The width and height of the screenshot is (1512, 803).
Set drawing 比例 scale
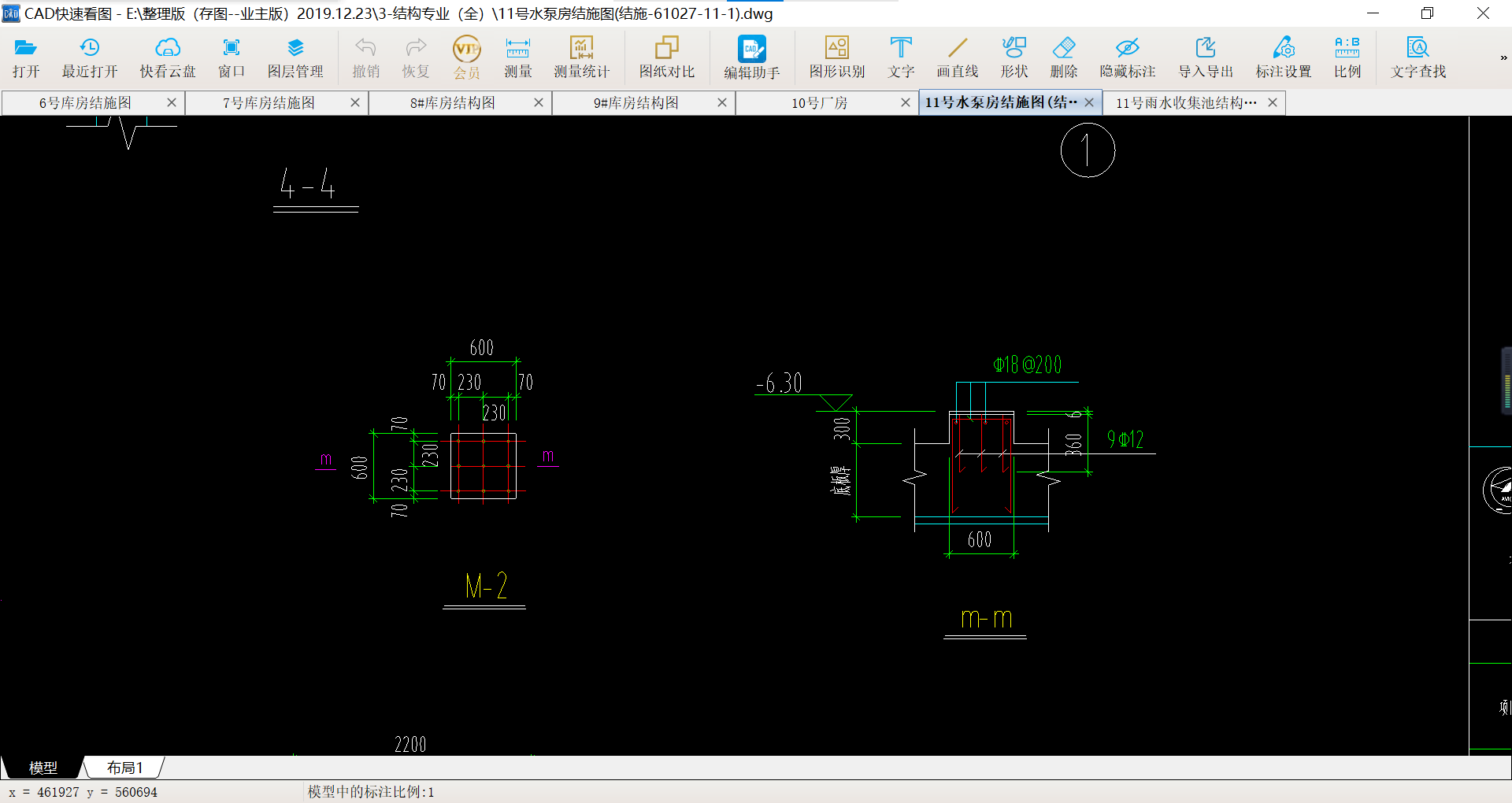click(x=1347, y=57)
